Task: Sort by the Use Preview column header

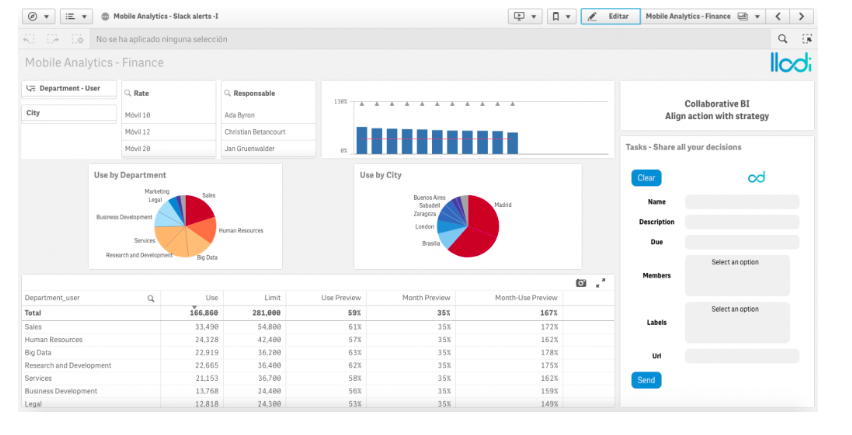Action: tap(341, 298)
